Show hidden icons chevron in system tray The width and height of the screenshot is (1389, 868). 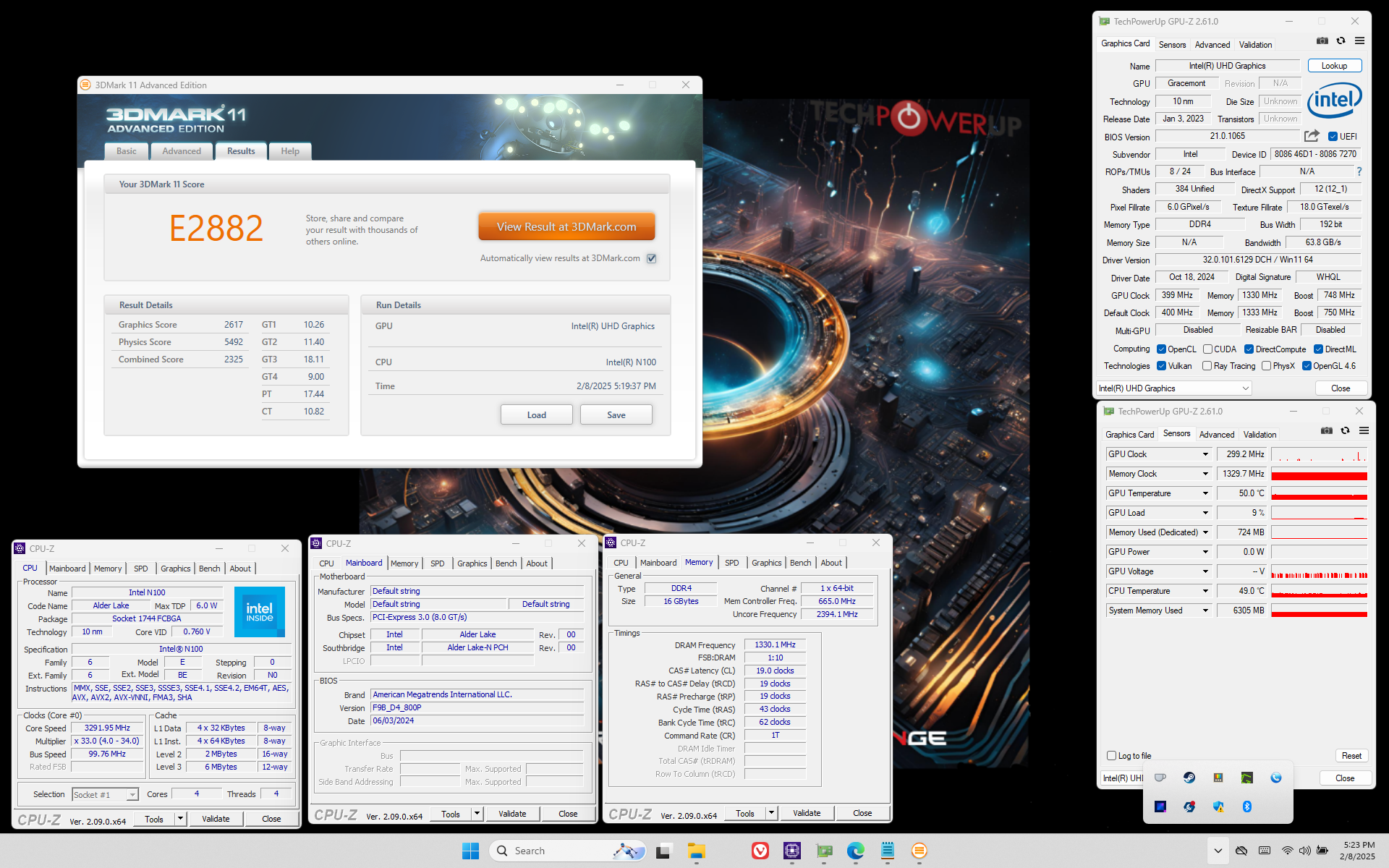[1218, 851]
